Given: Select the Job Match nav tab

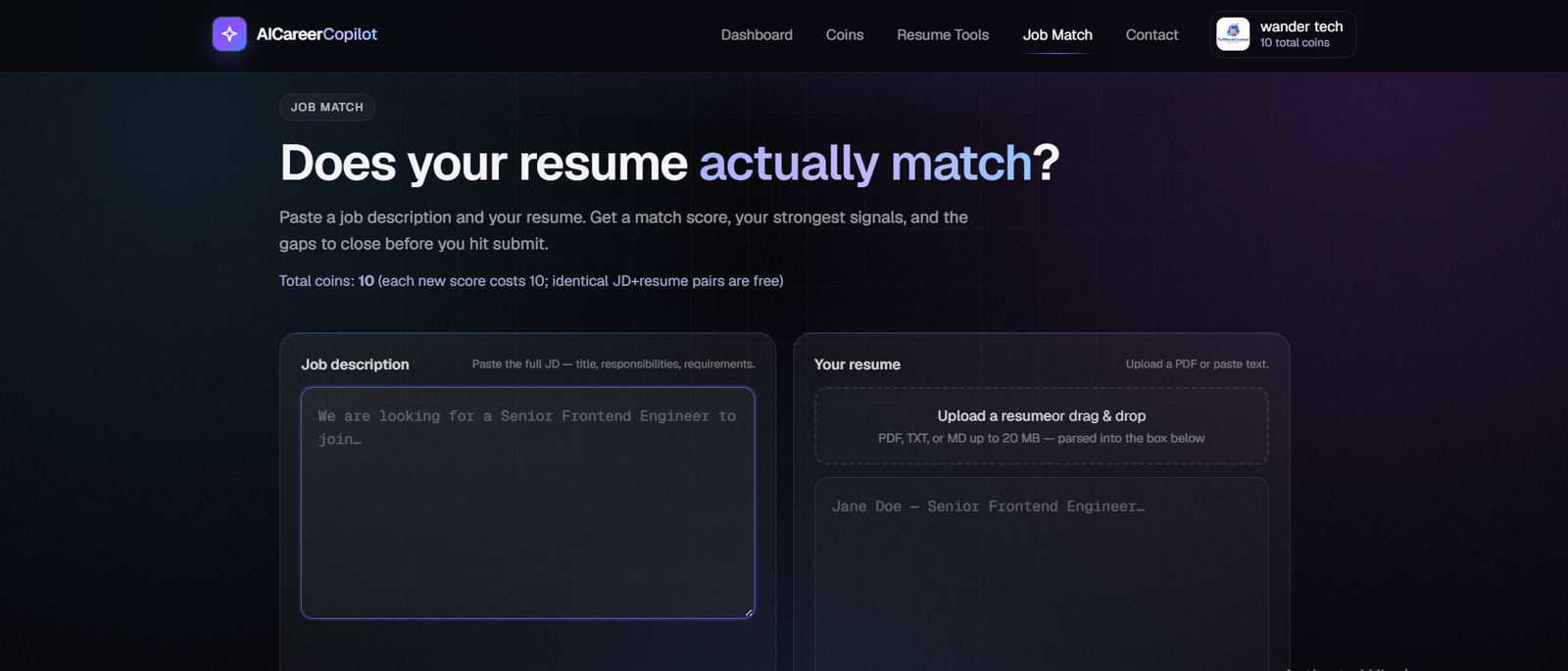Looking at the screenshot, I should [1057, 34].
